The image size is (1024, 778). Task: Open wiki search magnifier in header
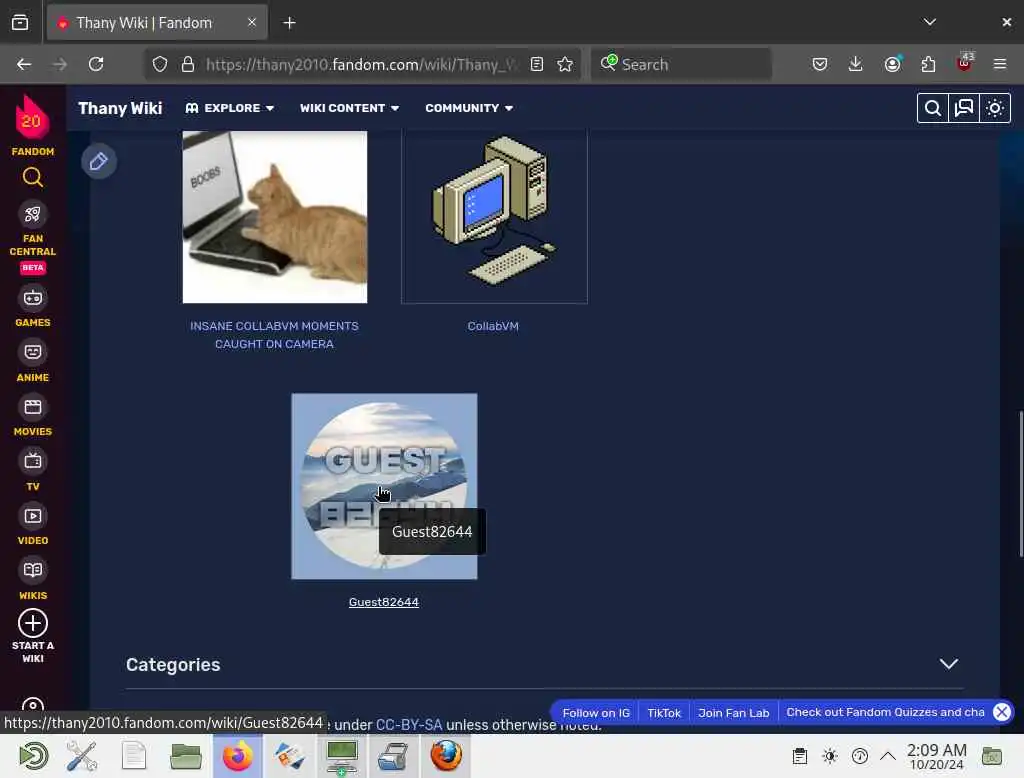click(933, 108)
